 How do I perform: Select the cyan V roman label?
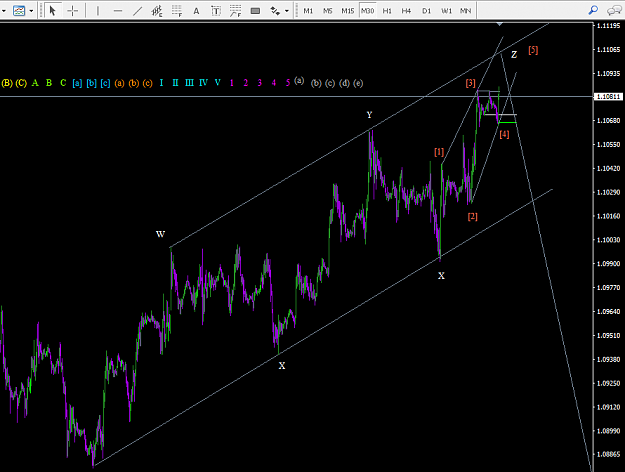pyautogui.click(x=218, y=83)
